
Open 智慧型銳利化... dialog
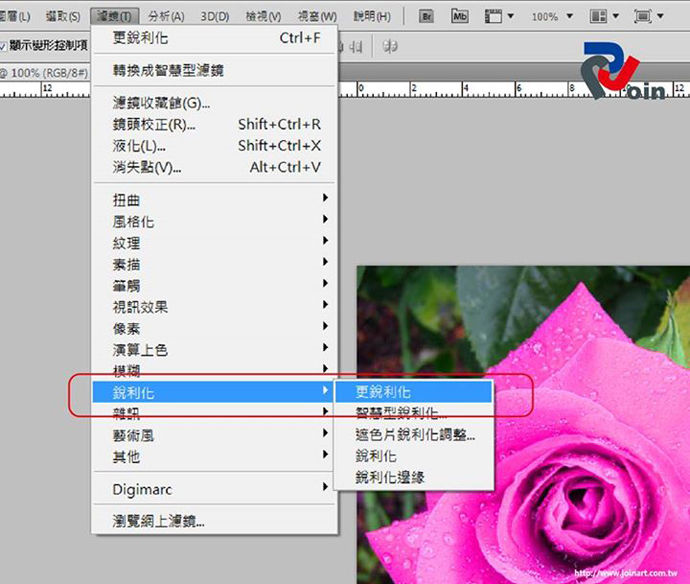413,413
